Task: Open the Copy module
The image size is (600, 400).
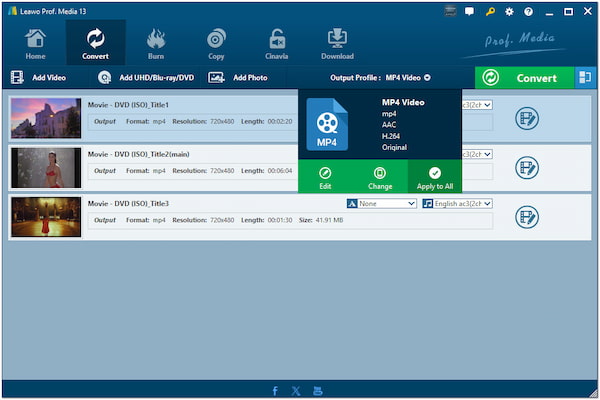Action: [216, 44]
